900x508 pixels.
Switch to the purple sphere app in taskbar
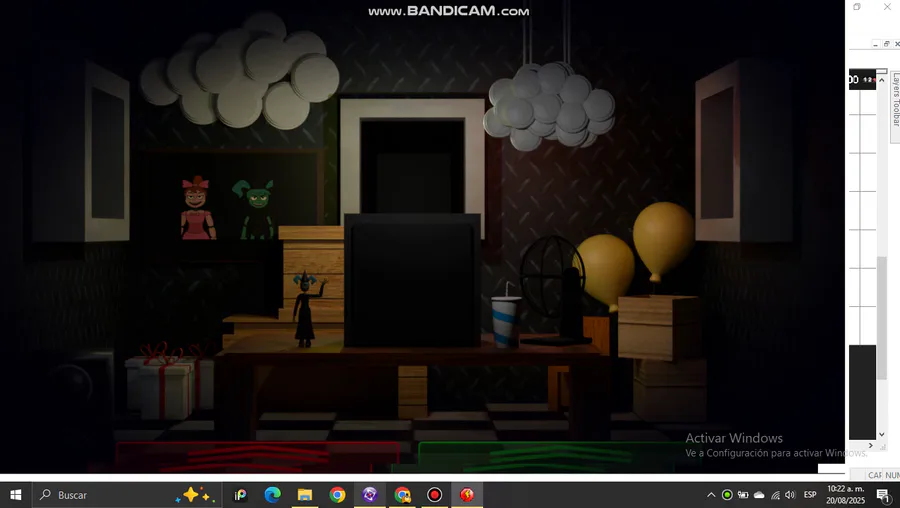(x=370, y=495)
